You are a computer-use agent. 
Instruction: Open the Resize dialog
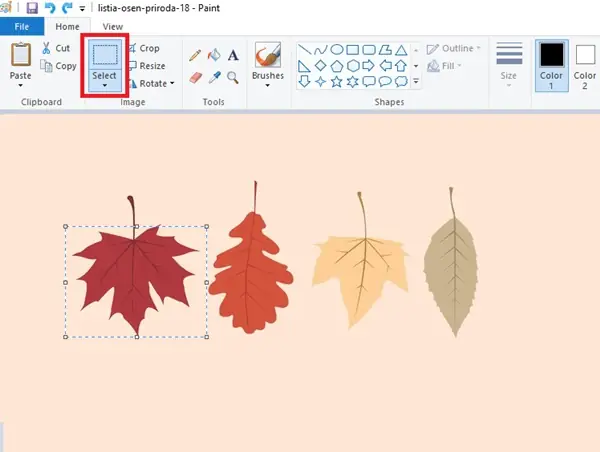[147, 66]
